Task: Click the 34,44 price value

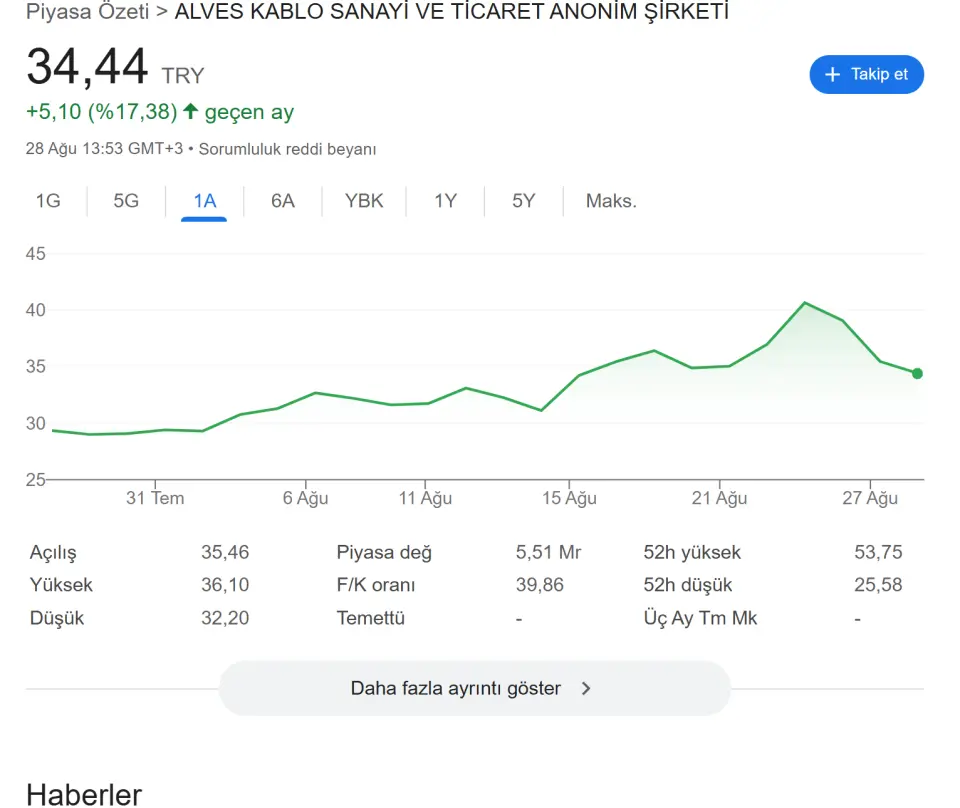Action: (x=87, y=66)
